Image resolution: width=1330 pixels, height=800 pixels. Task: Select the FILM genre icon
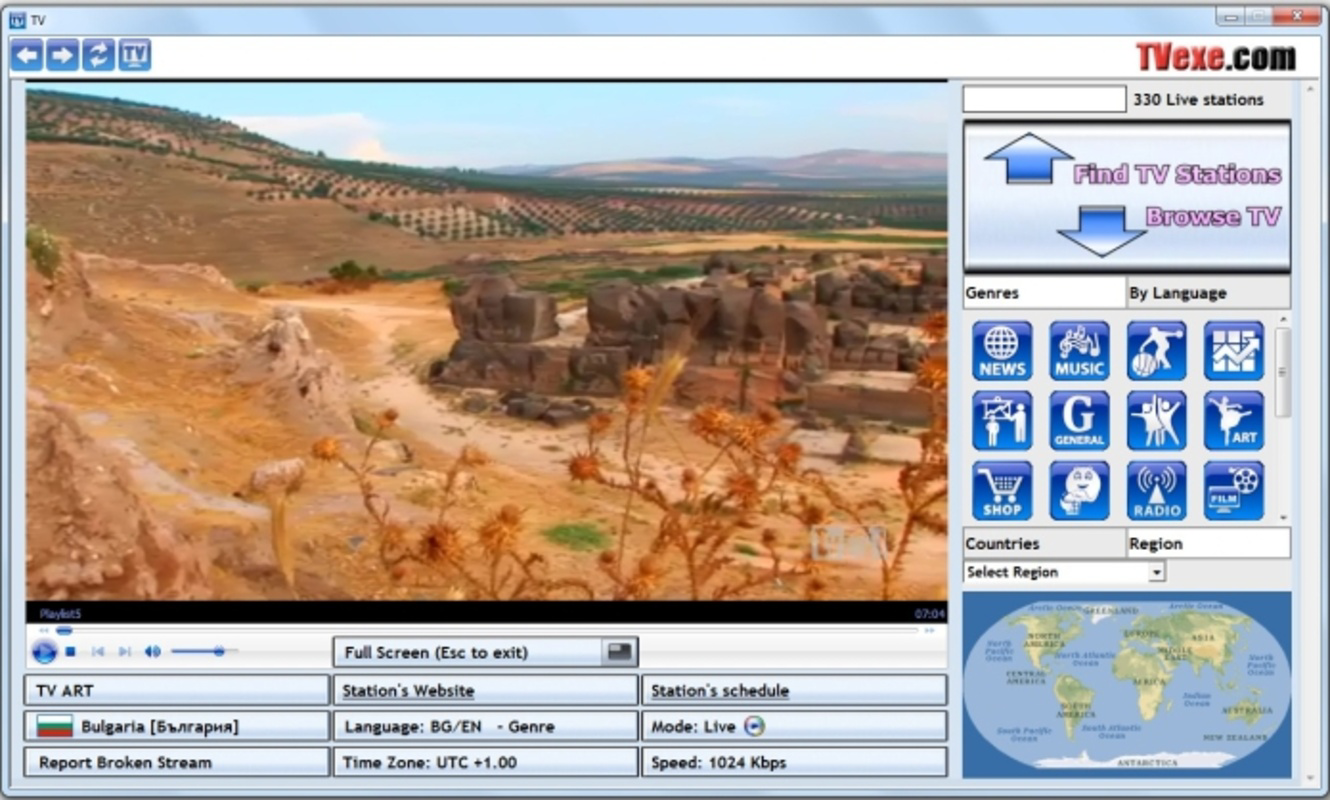tap(1234, 491)
